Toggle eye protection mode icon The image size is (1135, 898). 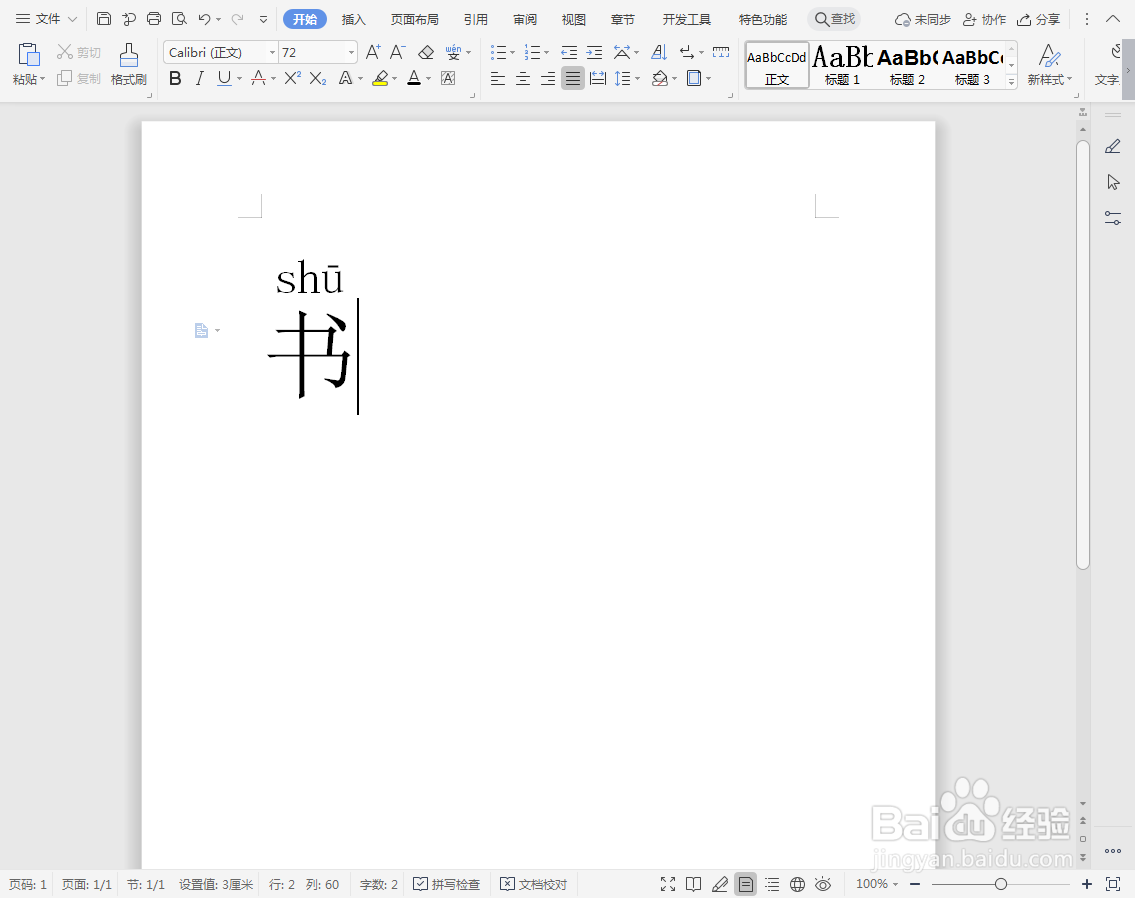(822, 884)
